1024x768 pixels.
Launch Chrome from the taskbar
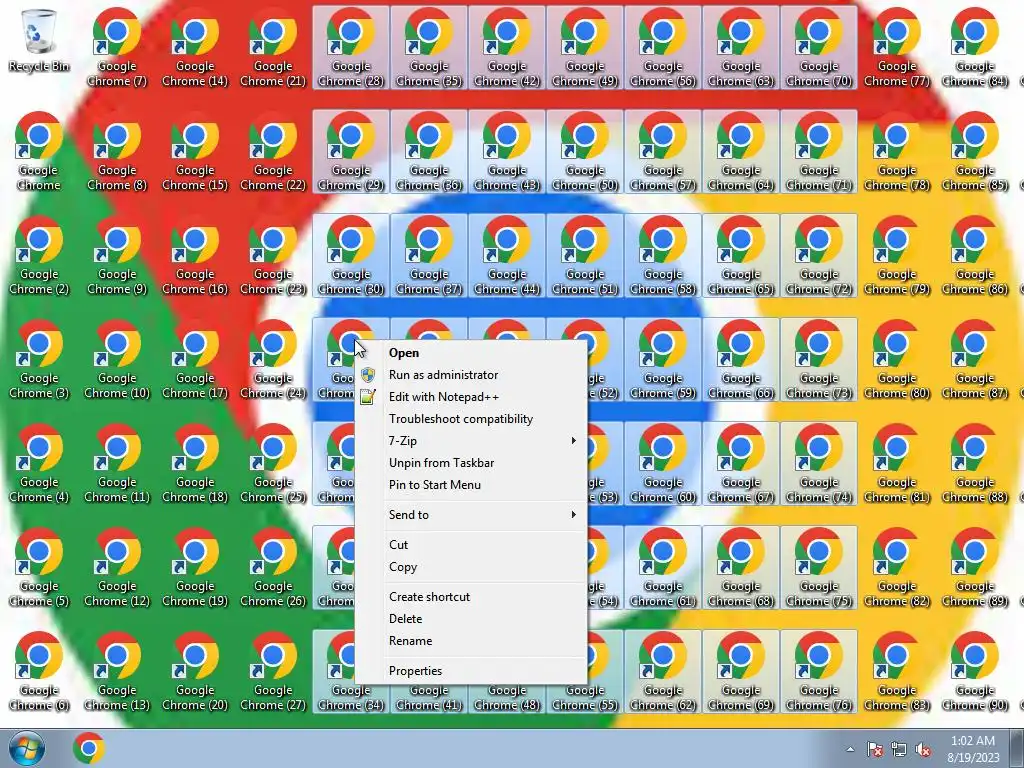point(89,749)
